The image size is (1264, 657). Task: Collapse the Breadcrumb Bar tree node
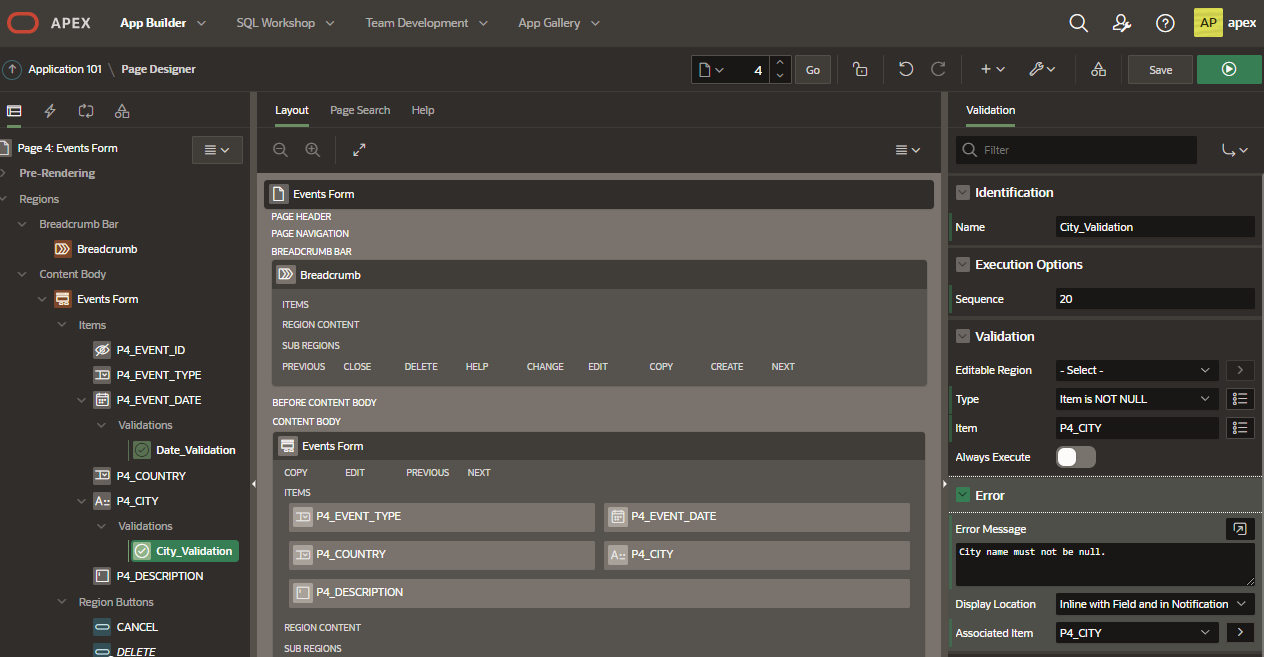pos(24,224)
